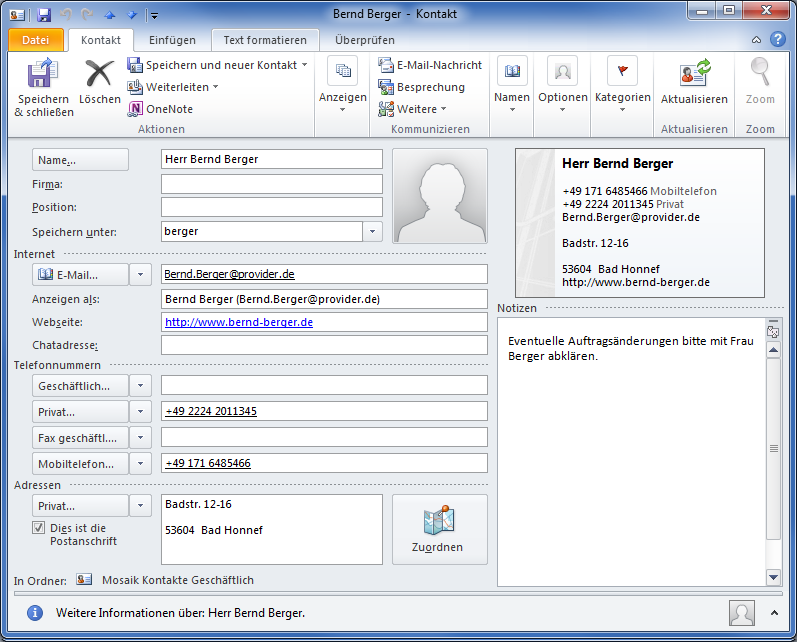This screenshot has width=797, height=642.
Task: Open Namen address book group
Action: point(512,86)
